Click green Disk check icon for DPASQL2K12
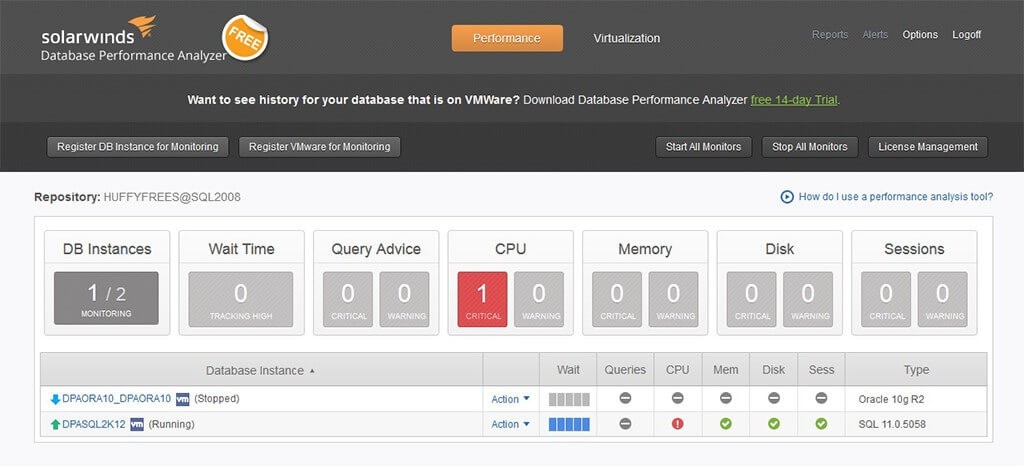The height and width of the screenshot is (466, 1024). click(x=774, y=424)
